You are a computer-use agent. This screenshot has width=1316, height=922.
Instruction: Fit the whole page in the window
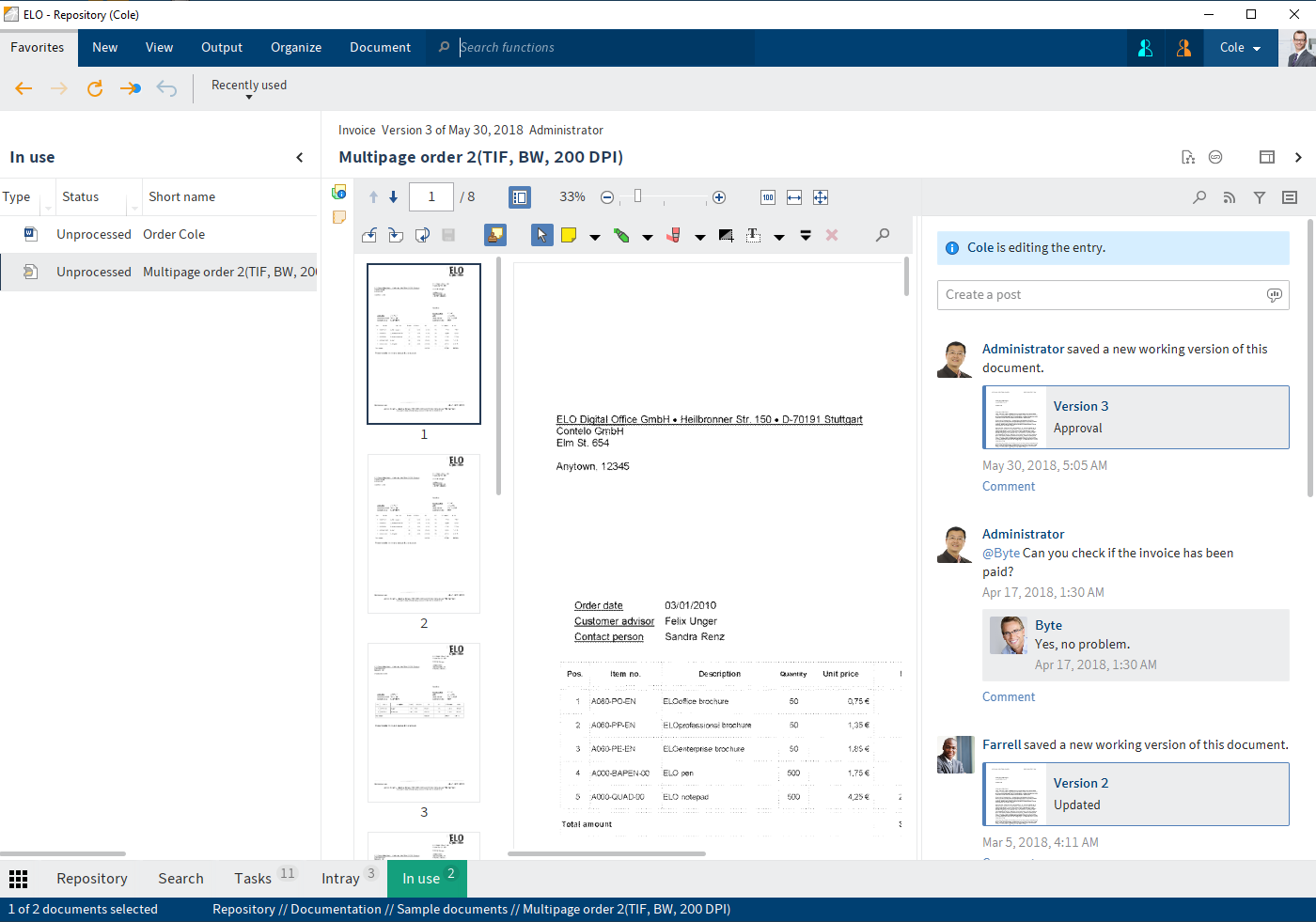click(821, 197)
